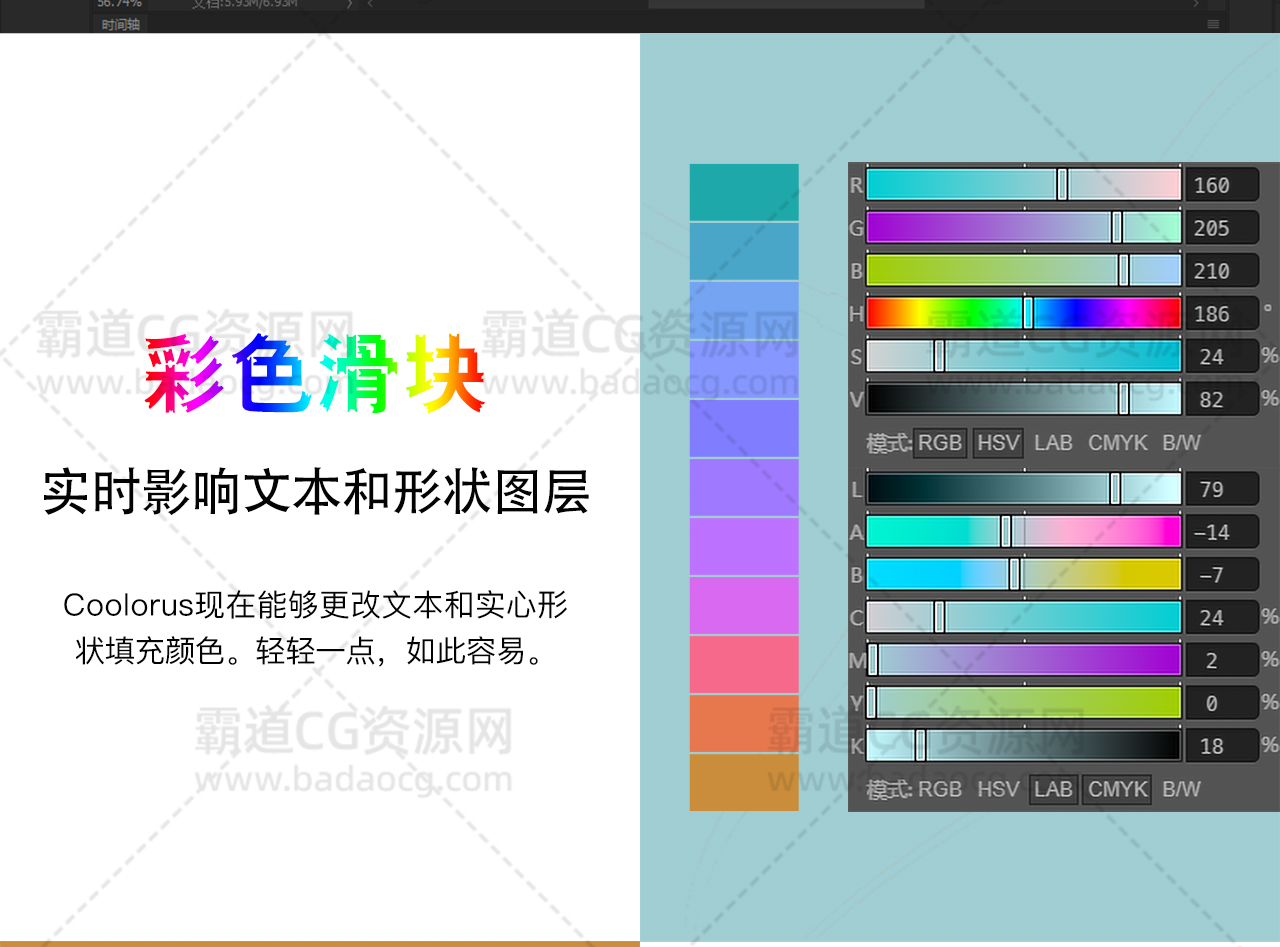Click the L lightness slider handle
Image resolution: width=1280 pixels, height=947 pixels.
coord(1115,489)
